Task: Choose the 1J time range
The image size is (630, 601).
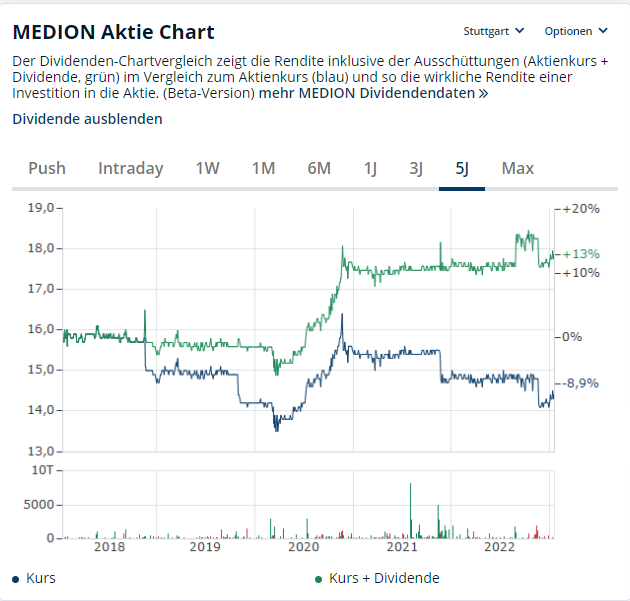Action: 370,168
